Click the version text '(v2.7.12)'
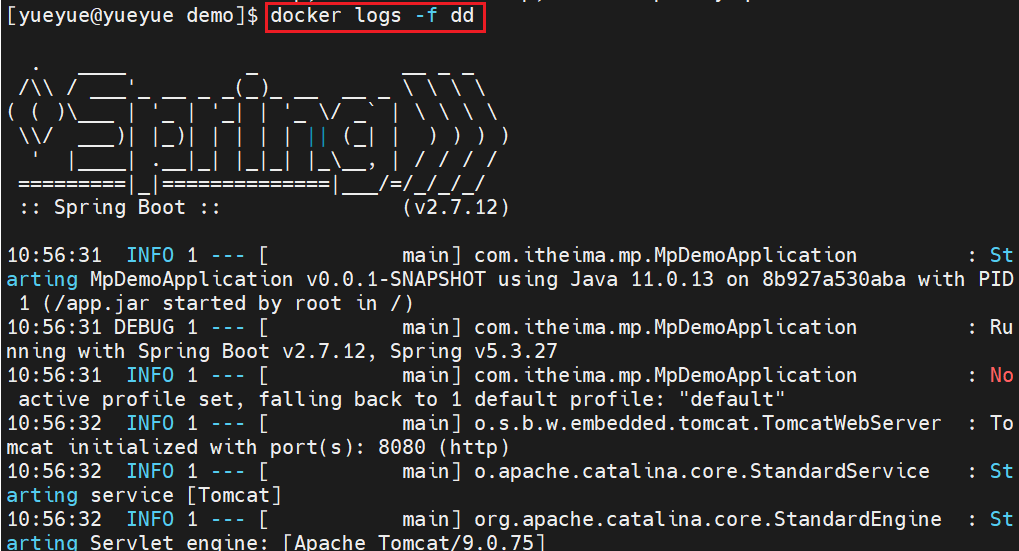This screenshot has height=551, width=1019. pos(456,207)
